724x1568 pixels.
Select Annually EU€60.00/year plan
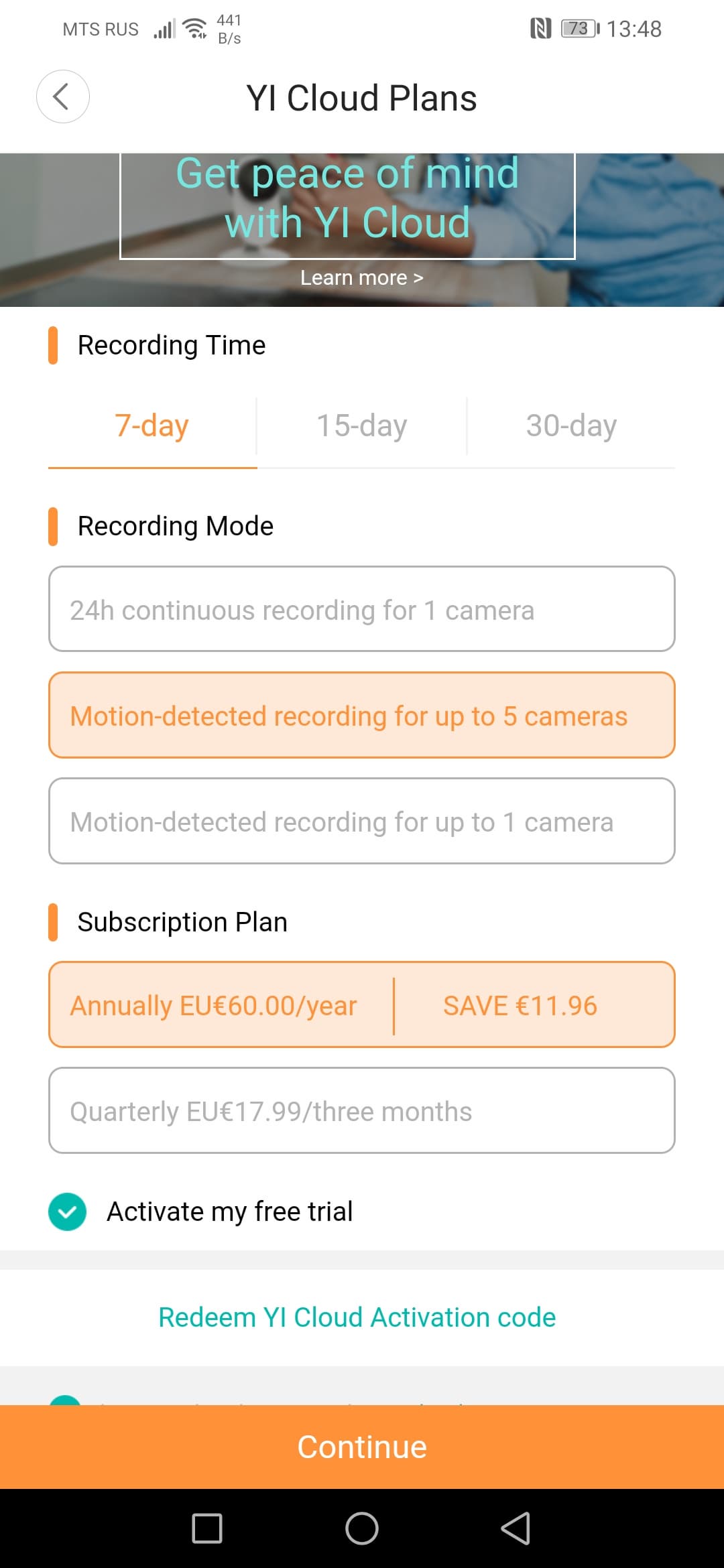pos(361,1004)
